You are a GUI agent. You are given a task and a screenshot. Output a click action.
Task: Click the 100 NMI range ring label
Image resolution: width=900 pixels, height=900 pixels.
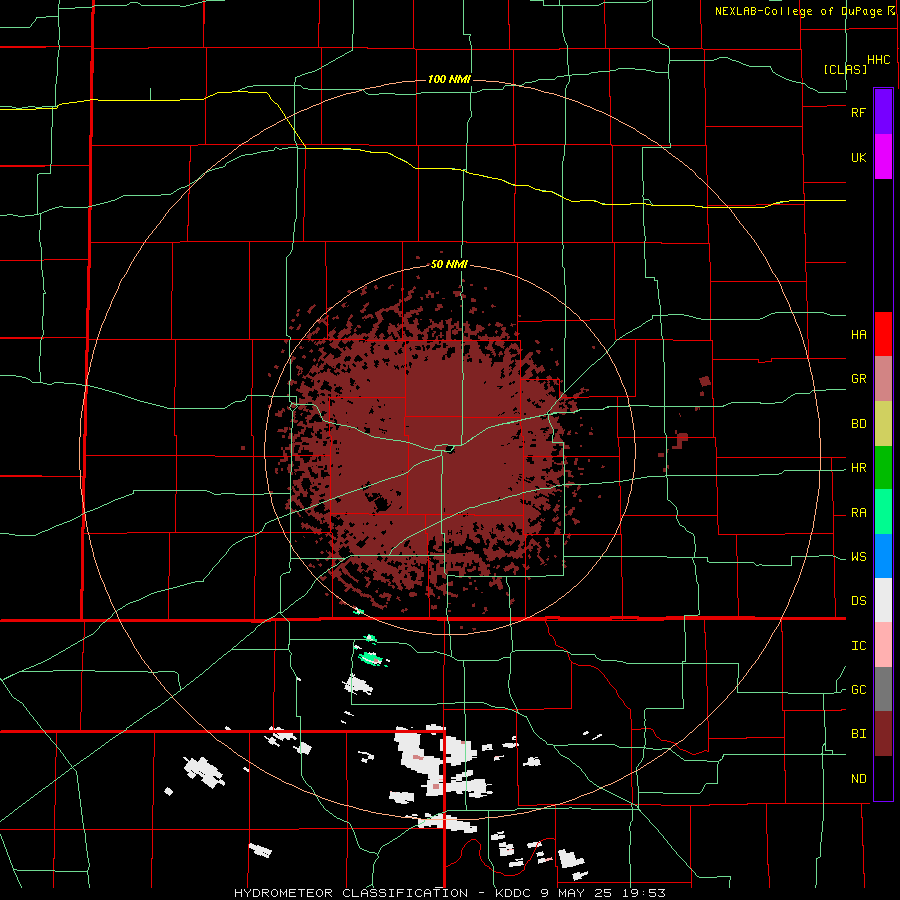(449, 79)
